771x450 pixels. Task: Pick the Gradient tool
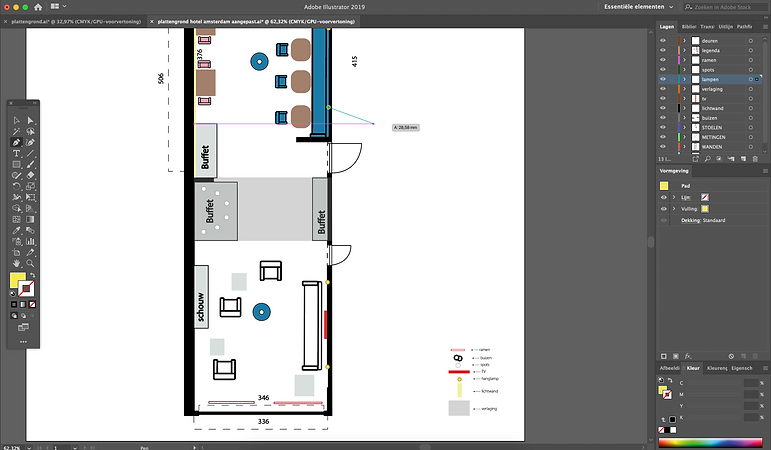[x=30, y=219]
